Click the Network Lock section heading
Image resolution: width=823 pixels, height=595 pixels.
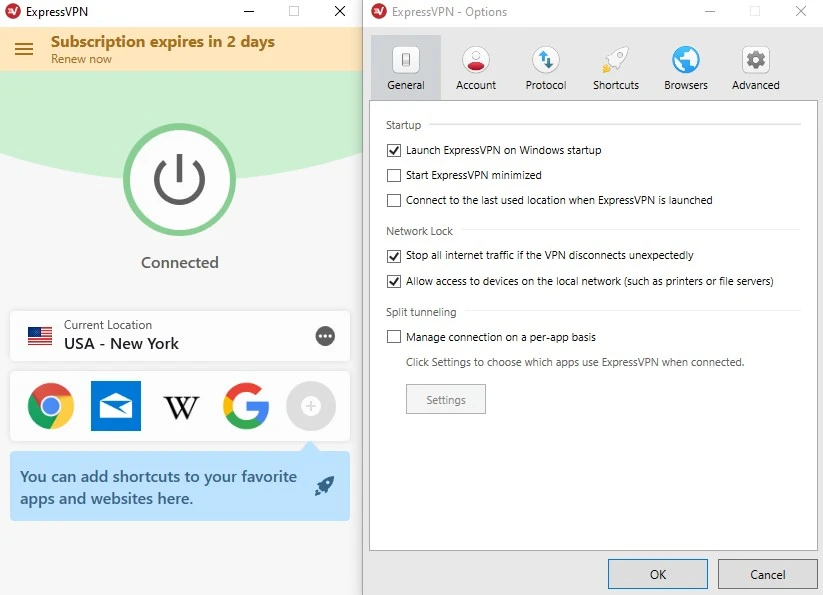419,231
